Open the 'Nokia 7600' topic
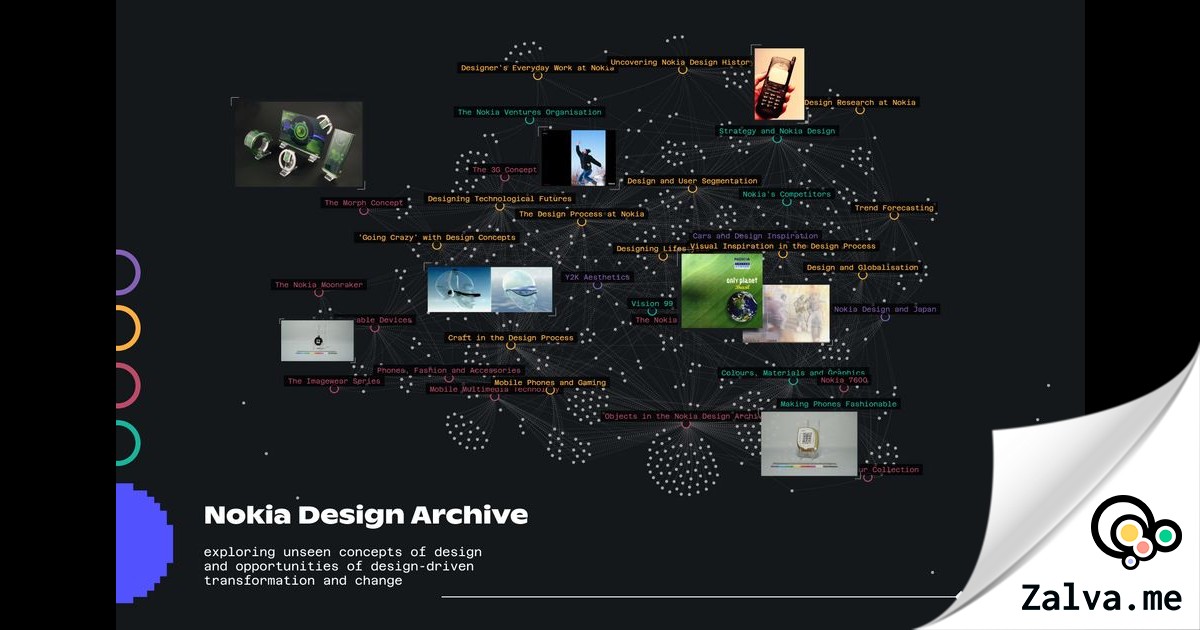1200x630 pixels. point(845,380)
